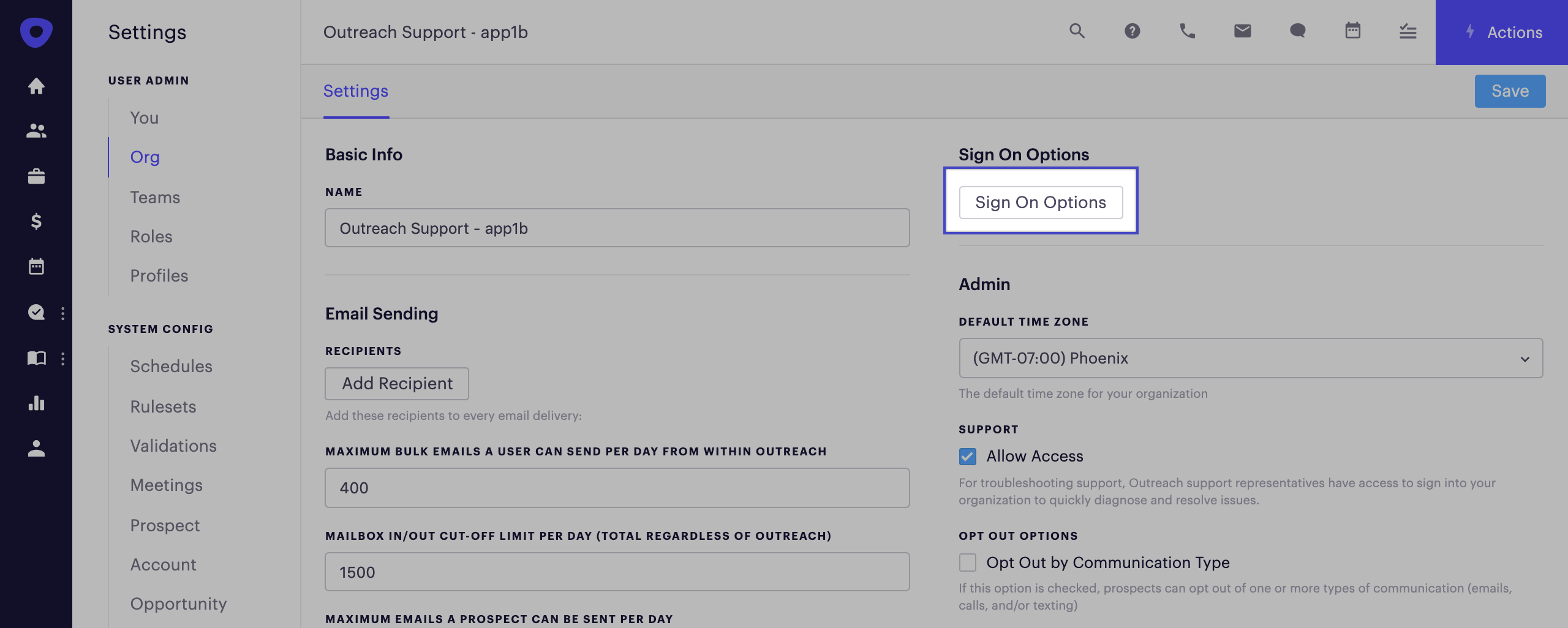
Task: Open Opportunity under System Config
Action: pos(179,604)
